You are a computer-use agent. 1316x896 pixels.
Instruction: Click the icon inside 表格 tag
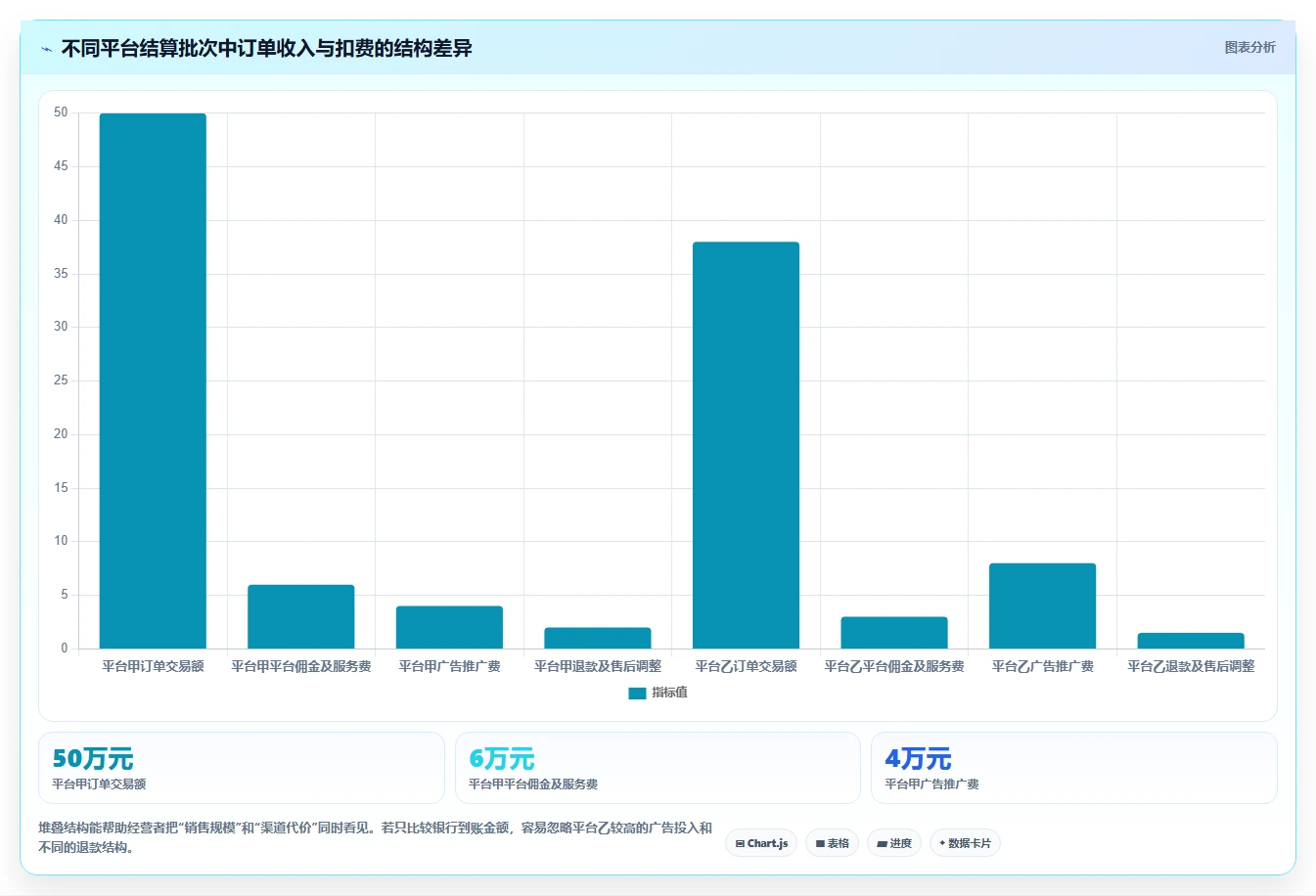coord(820,843)
